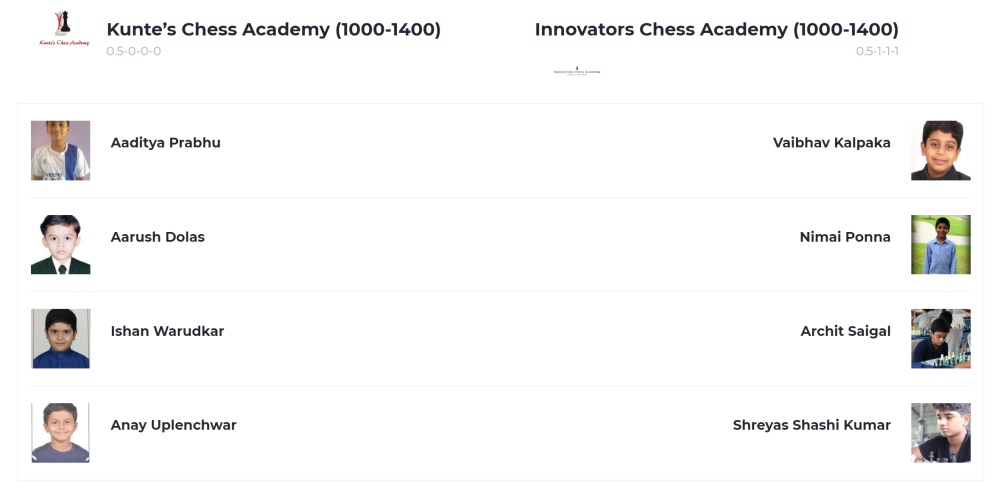Open Aarush Dolas's profile photo

60,244
